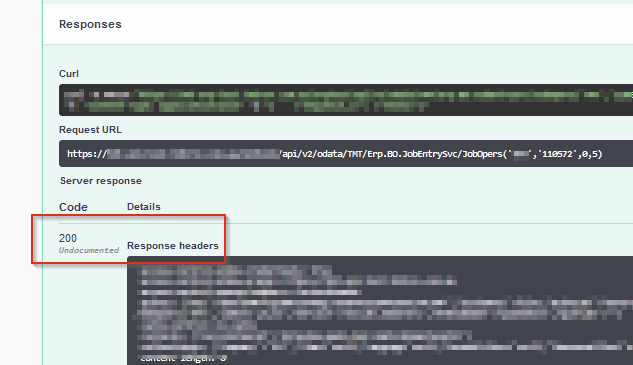Select the Responses section heading
Viewport: 633px width, 365px height.
click(x=90, y=24)
